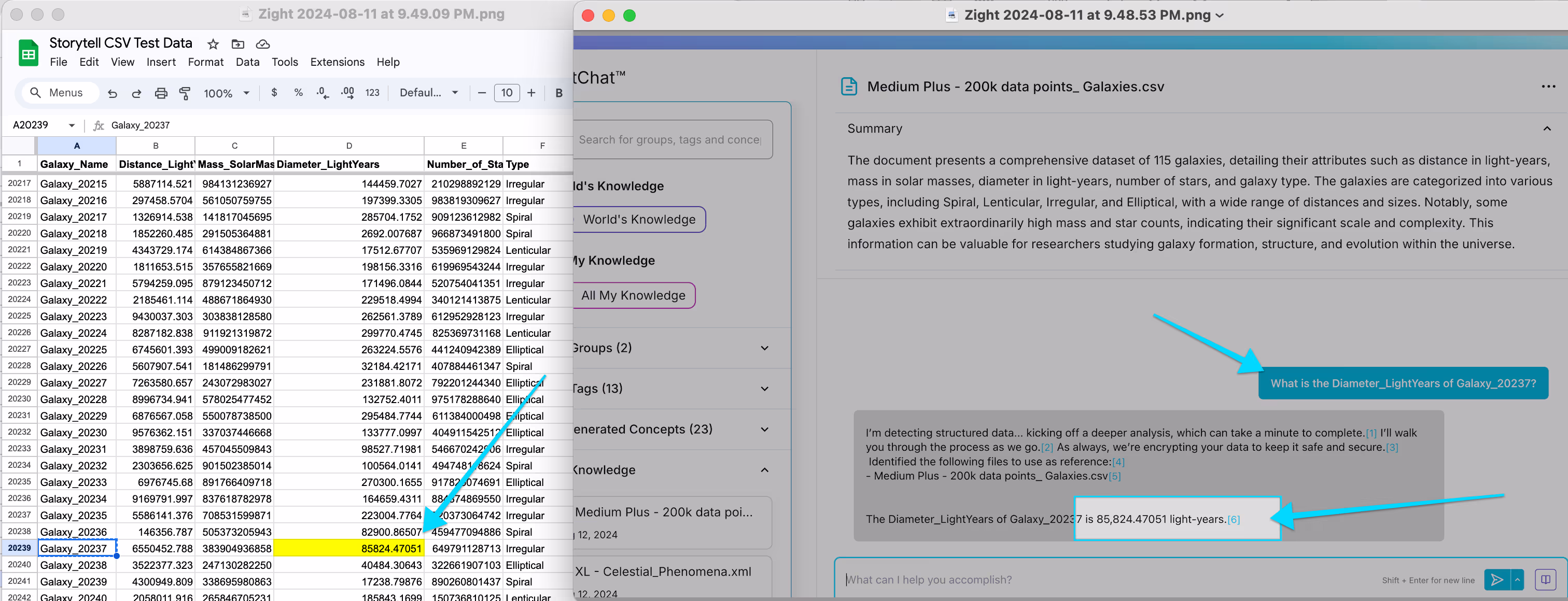
Task: Collapse the Summary section
Action: coord(1547,128)
